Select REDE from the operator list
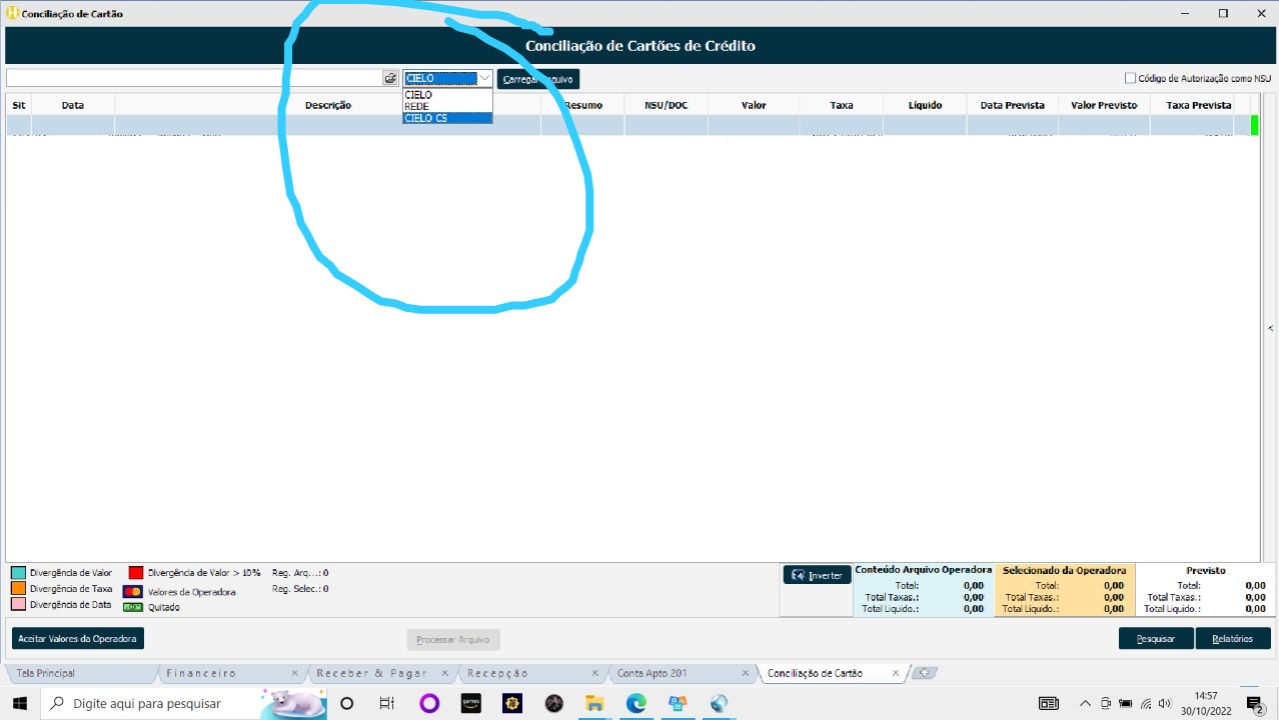Viewport: 1279px width, 720px height. (418, 106)
